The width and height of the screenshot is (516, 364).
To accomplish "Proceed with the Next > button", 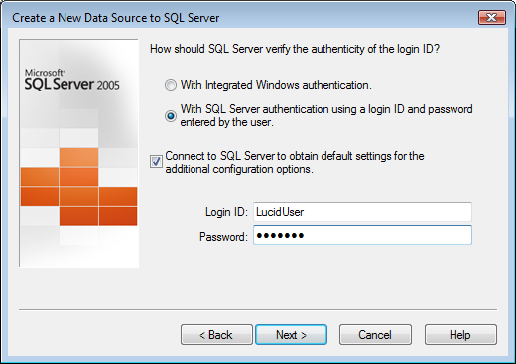I will (291, 335).
